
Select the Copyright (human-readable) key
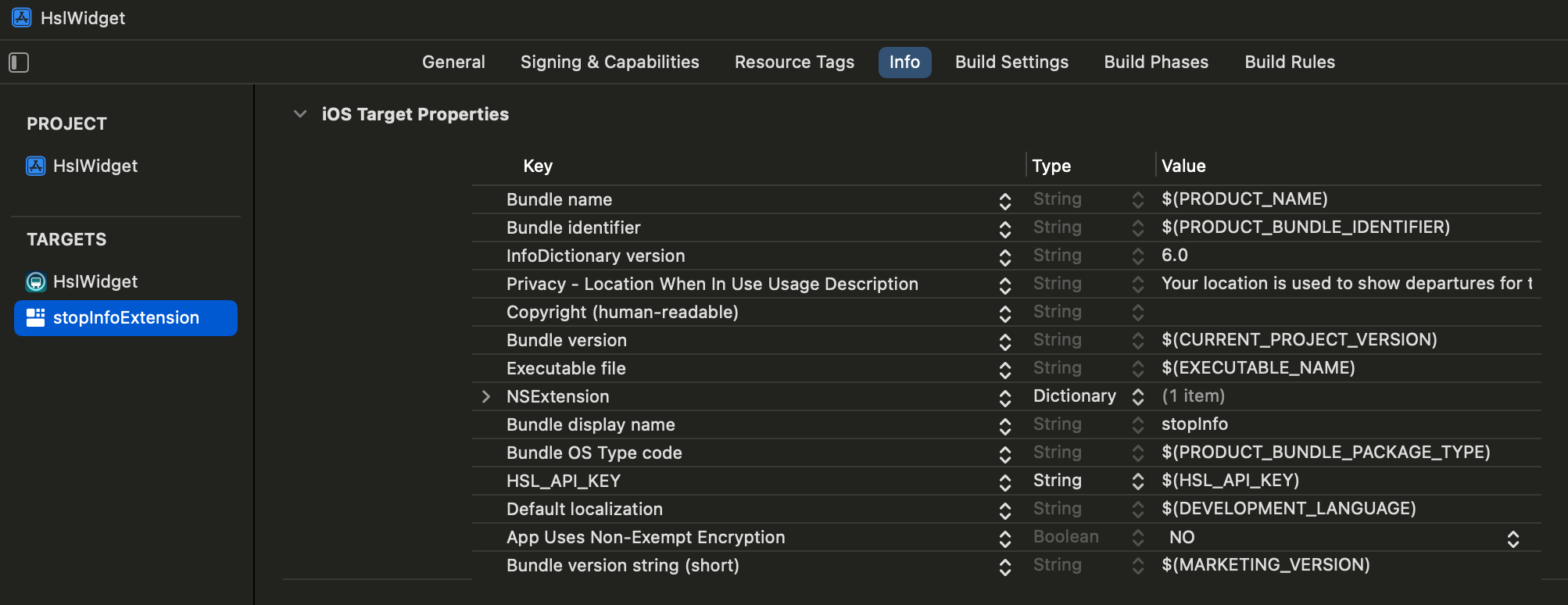point(622,312)
